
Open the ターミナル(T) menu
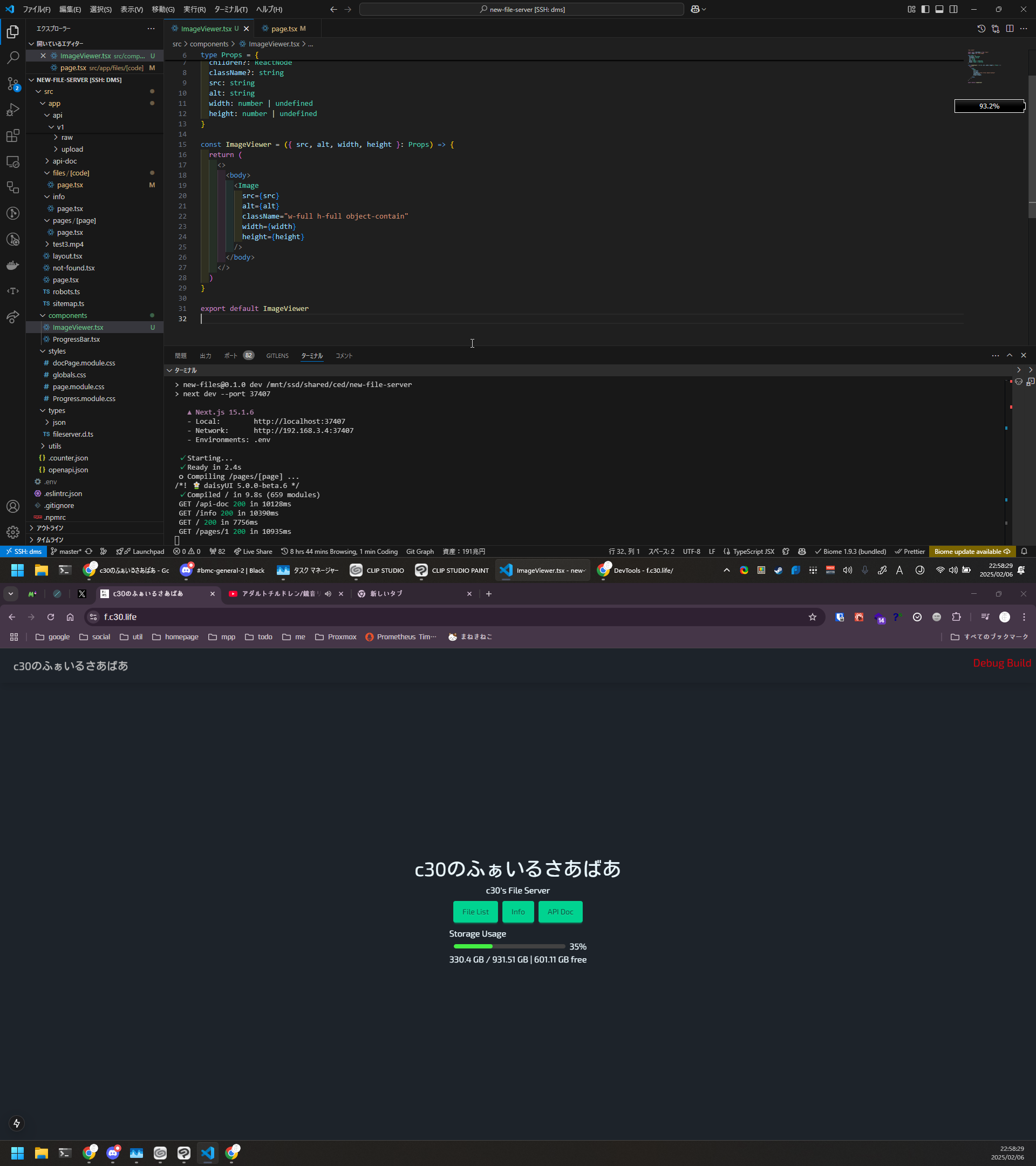230,9
